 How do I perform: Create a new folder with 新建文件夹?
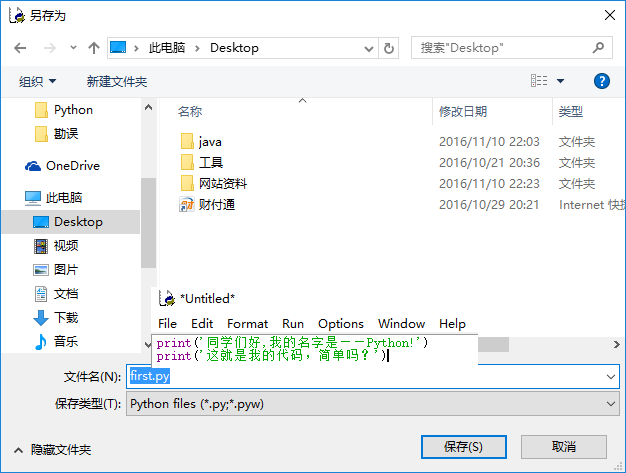[117, 81]
